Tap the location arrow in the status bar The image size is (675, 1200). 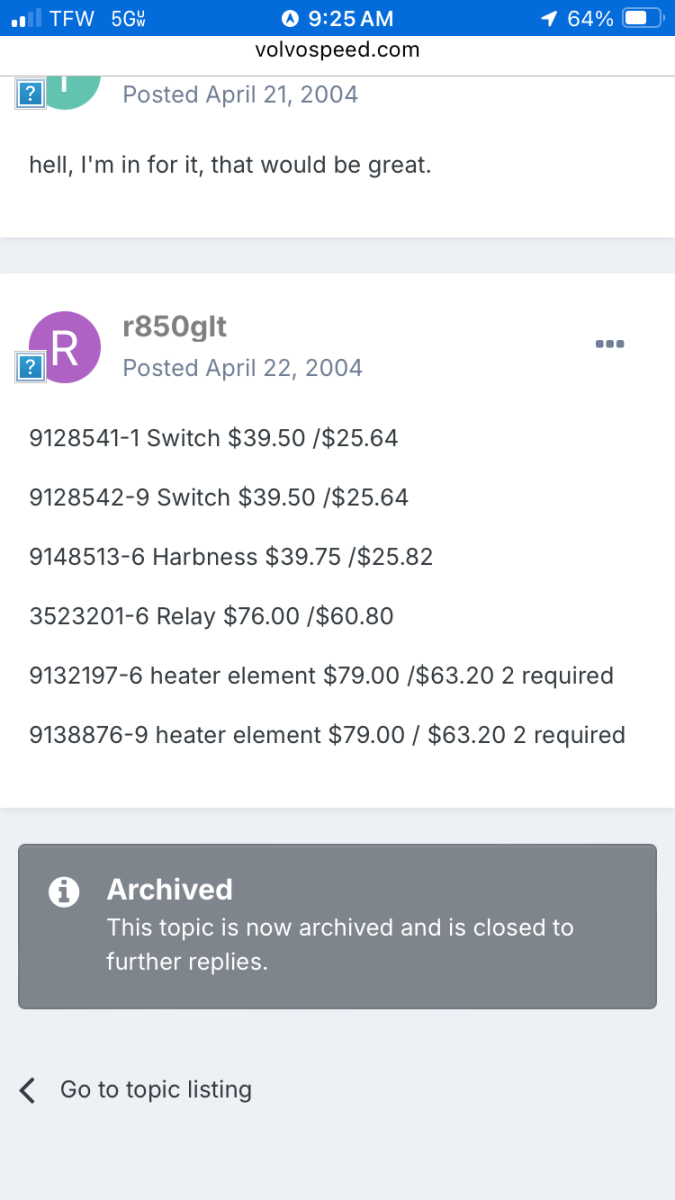pyautogui.click(x=549, y=18)
